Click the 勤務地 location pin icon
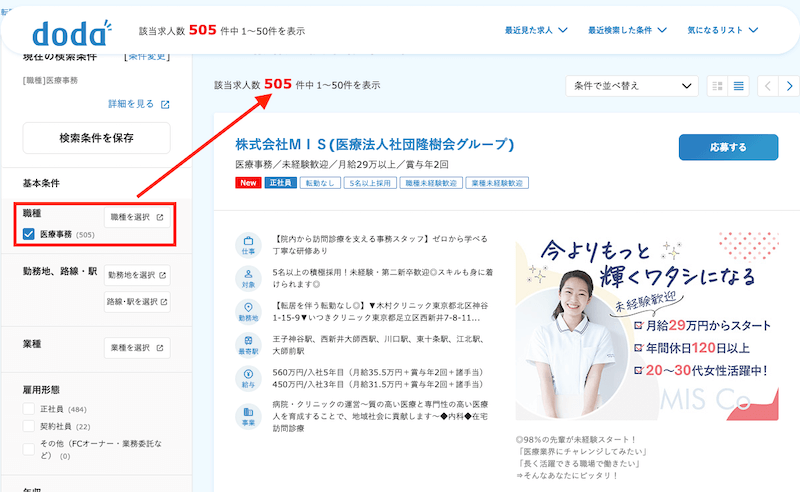 (248, 311)
